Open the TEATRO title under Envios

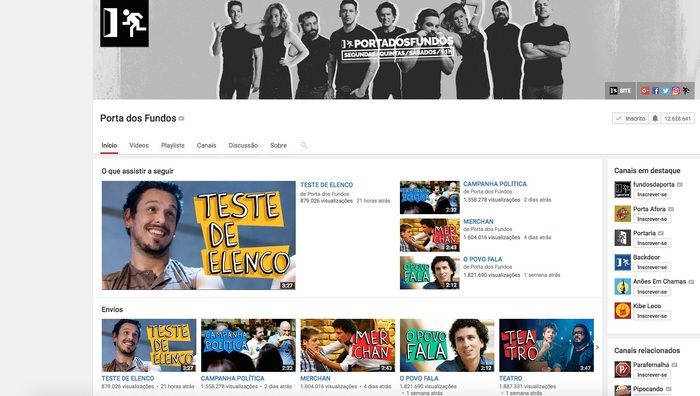coord(511,378)
